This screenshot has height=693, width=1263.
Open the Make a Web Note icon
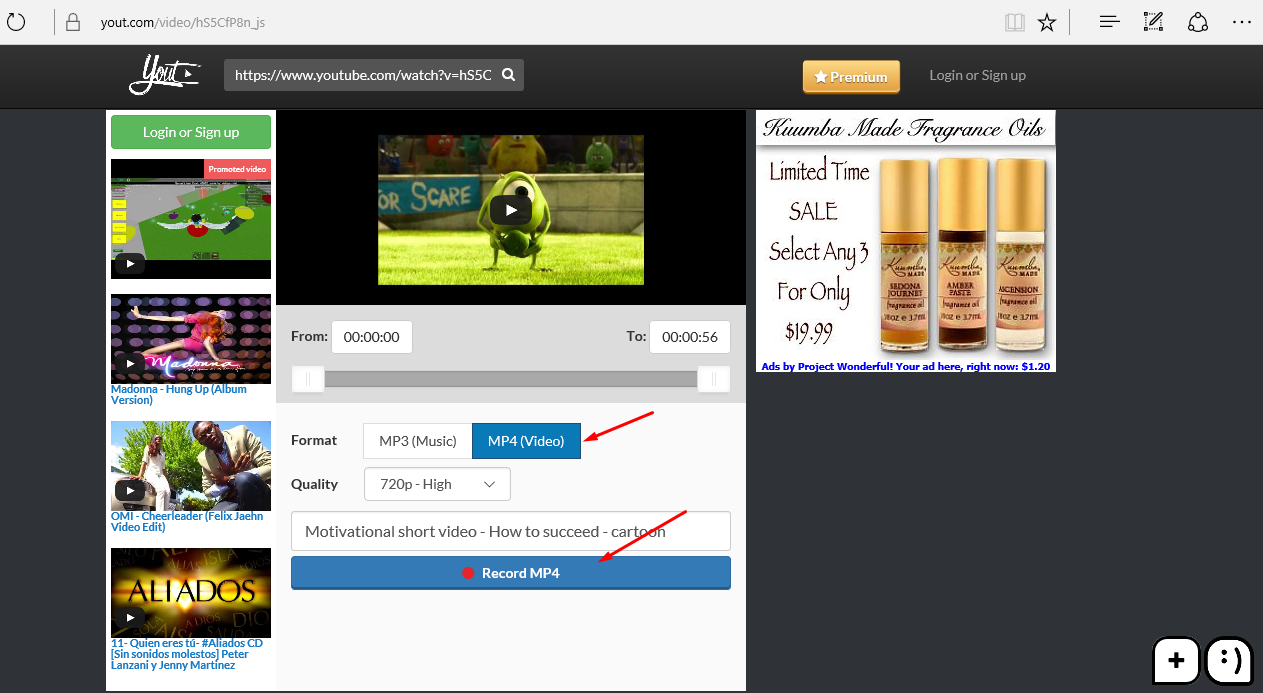pyautogui.click(x=1153, y=22)
